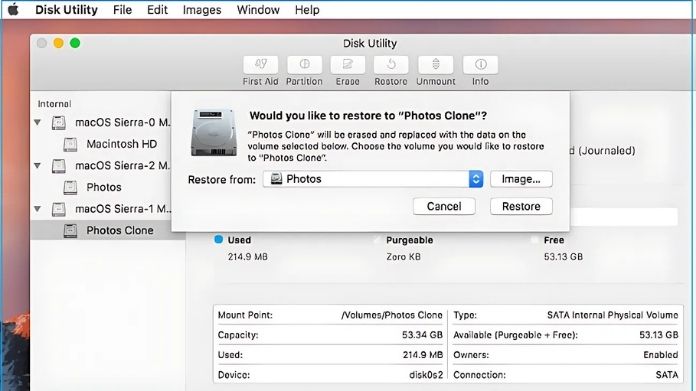Click the Internal sidebar section header
The width and height of the screenshot is (696, 391).
pos(54,104)
